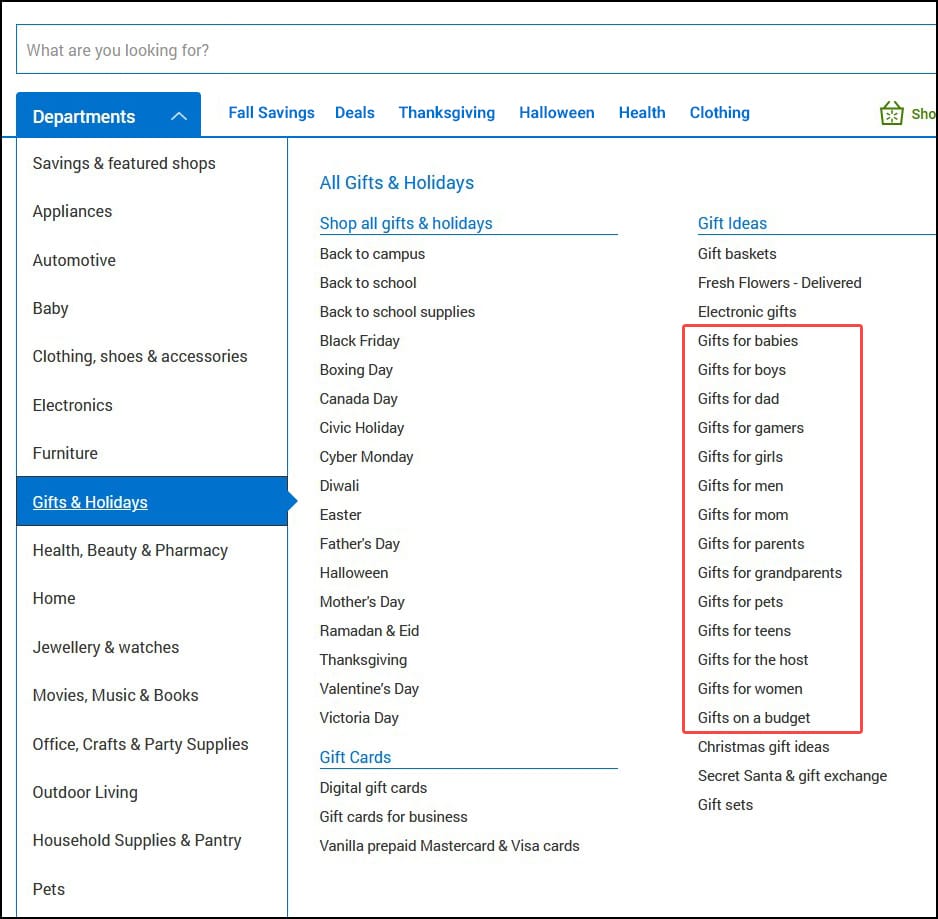Click the green shopping basket icon
This screenshot has height=919, width=938.
(891, 114)
